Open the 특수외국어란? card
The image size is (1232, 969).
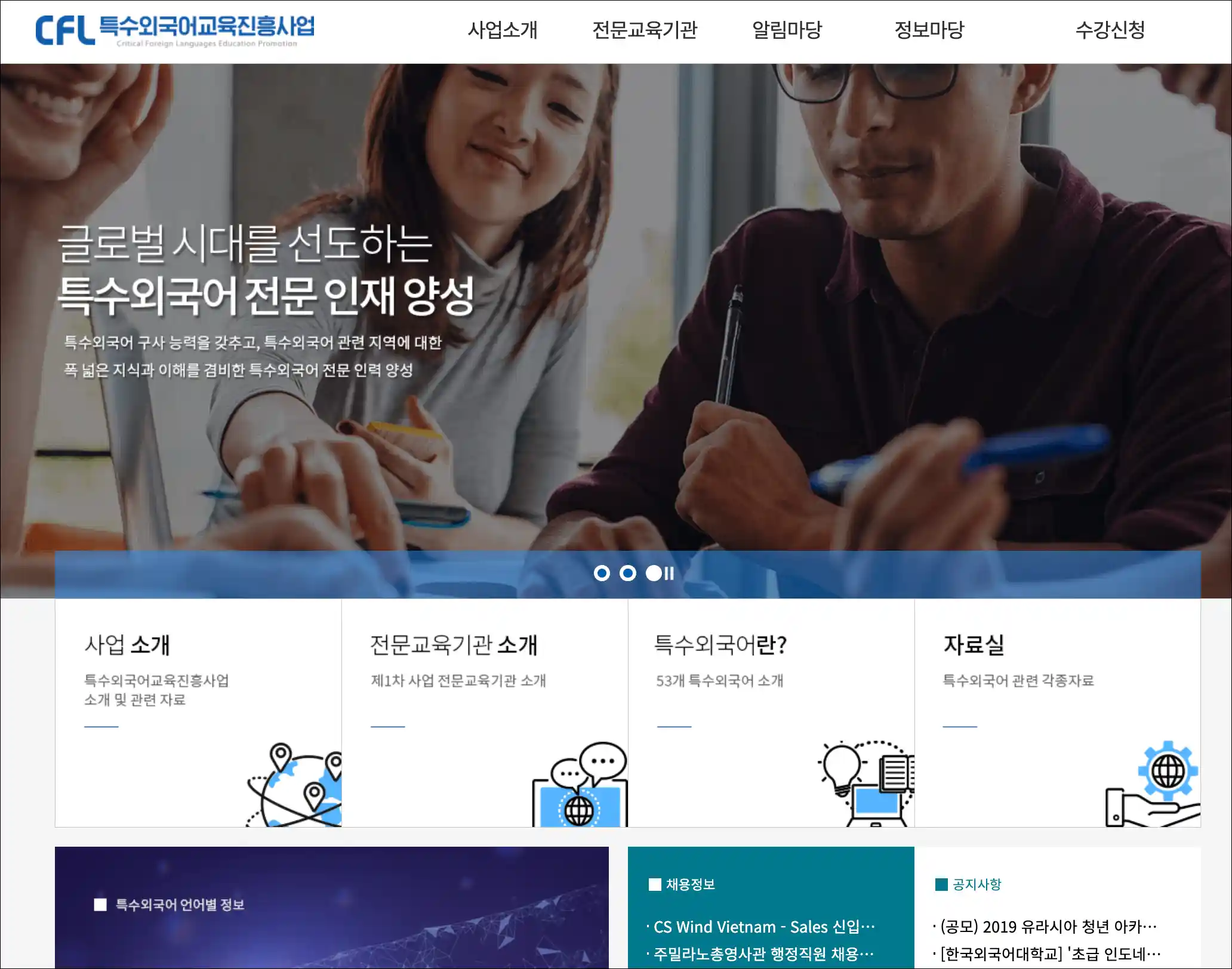click(771, 713)
